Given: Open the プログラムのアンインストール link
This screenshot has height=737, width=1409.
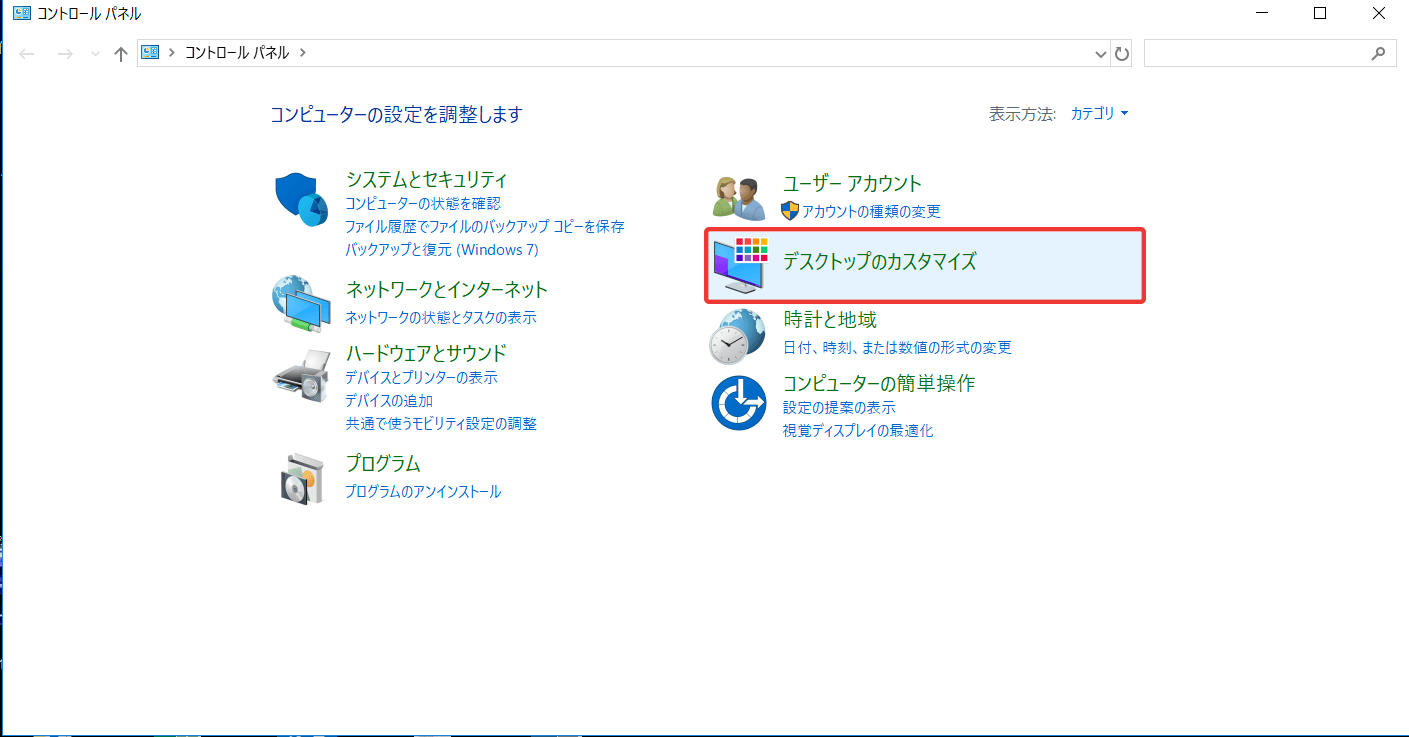Looking at the screenshot, I should pos(423,492).
